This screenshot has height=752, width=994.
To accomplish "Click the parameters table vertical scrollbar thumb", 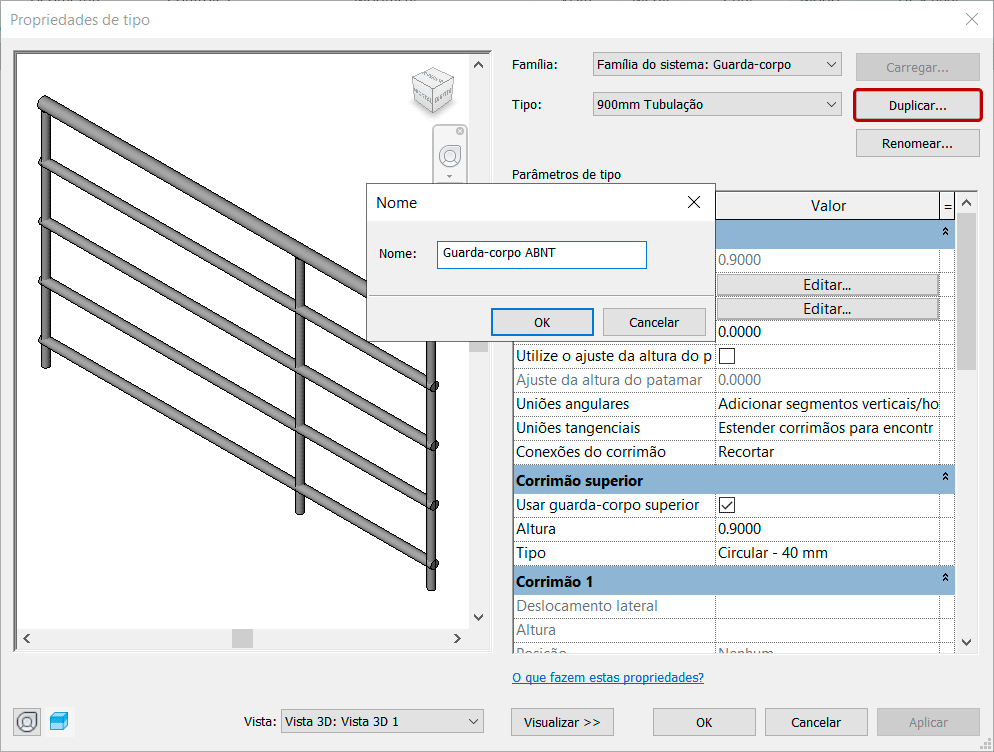I will pos(966,290).
